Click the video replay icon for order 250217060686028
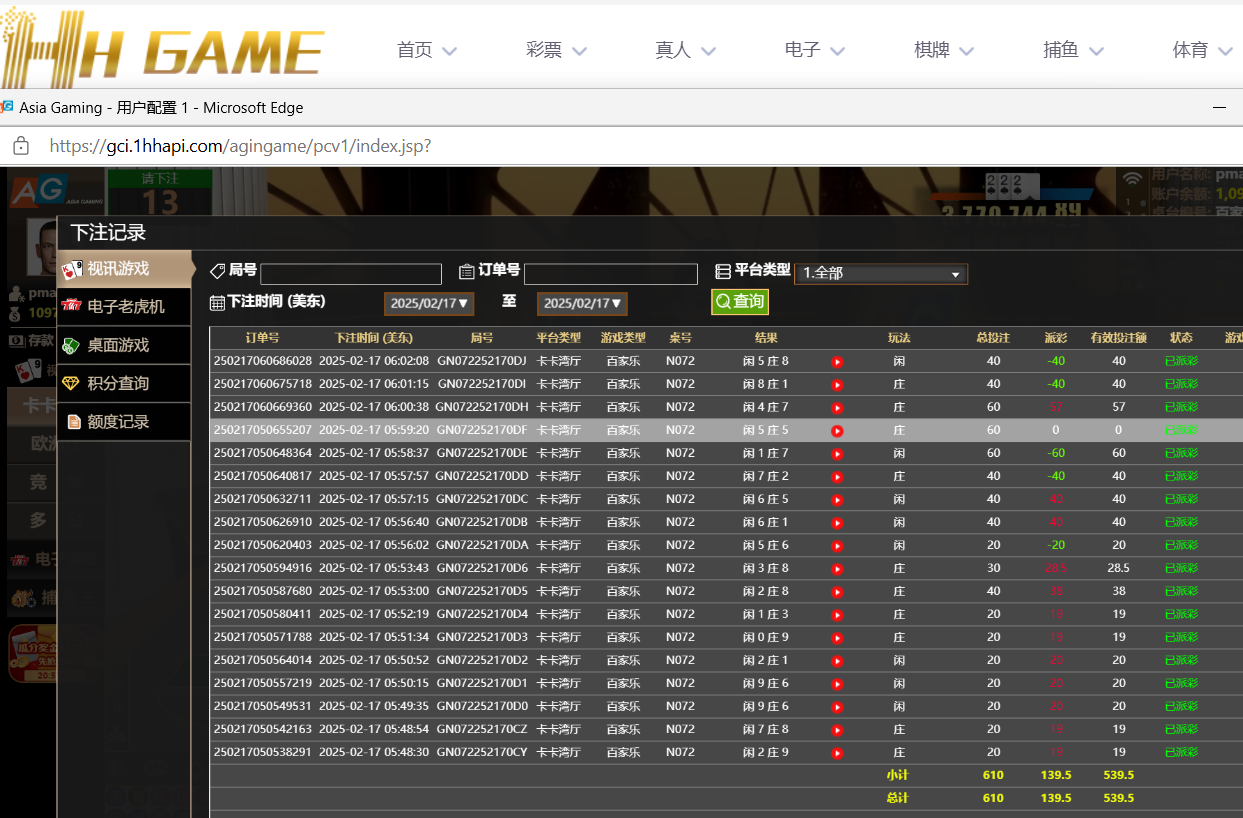This screenshot has height=818, width=1243. click(837, 362)
